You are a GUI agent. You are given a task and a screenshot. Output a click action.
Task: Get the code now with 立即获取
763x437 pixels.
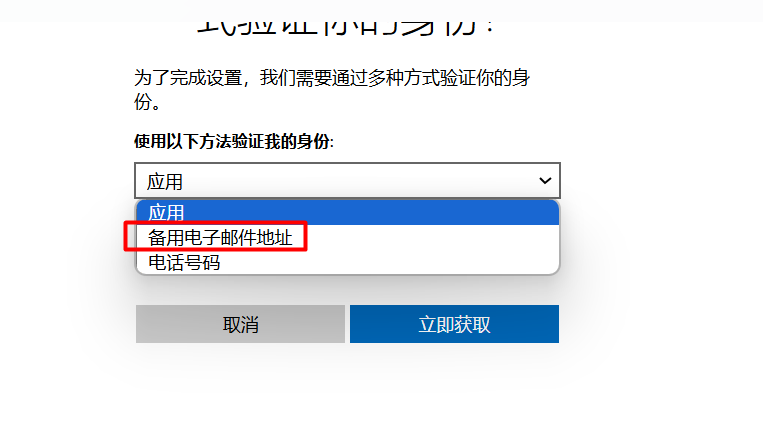click(x=454, y=324)
